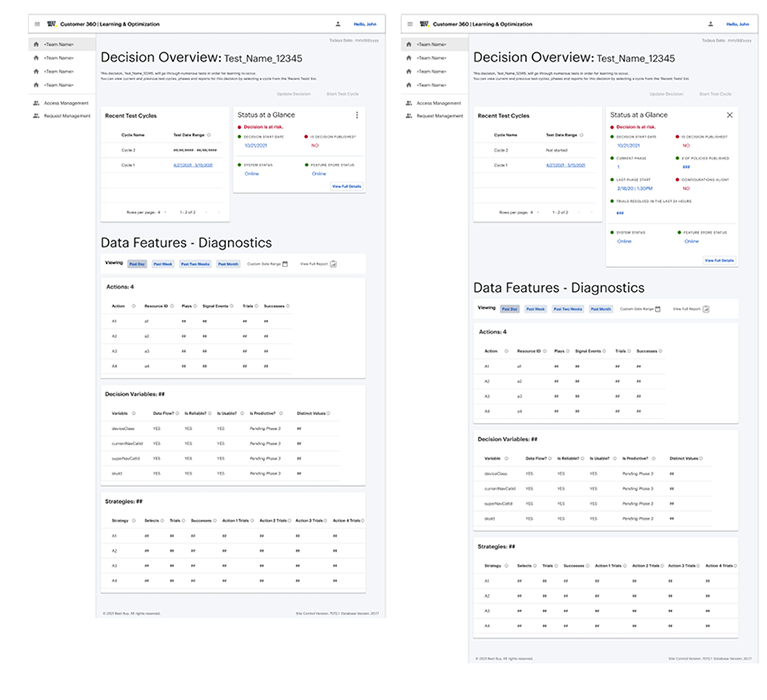The width and height of the screenshot is (767, 700).
Task: Click View Full Details button in left mockup
Action: 346,186
